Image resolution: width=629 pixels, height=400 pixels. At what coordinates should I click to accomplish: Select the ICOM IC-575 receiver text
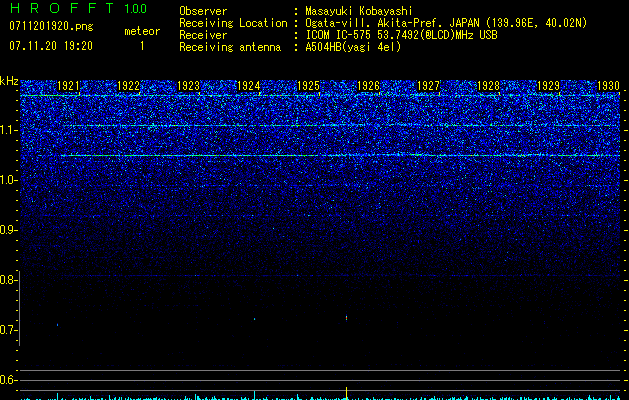point(401,35)
